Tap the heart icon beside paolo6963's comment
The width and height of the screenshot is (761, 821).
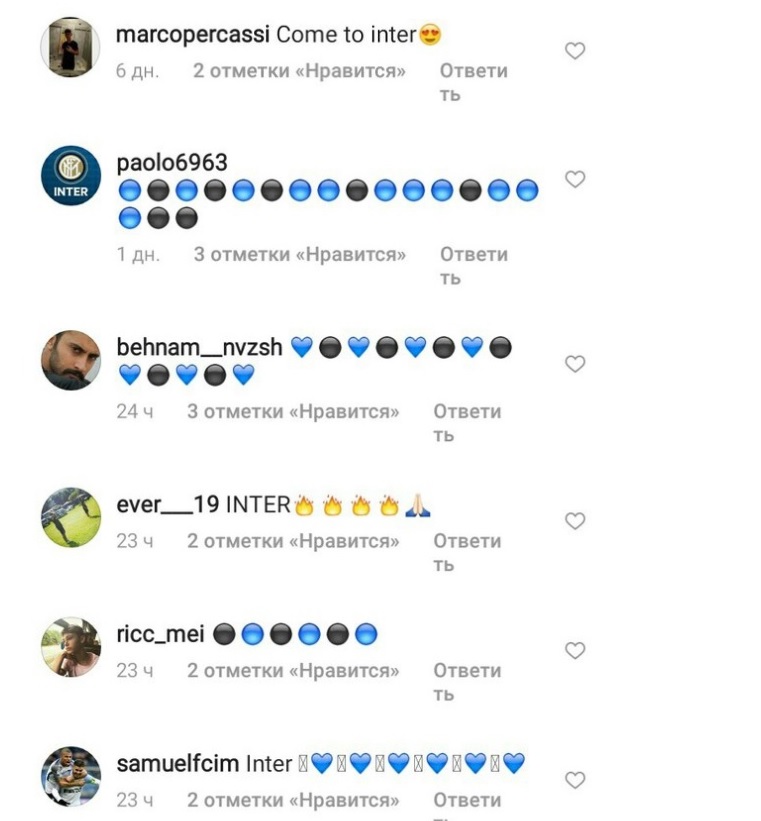pos(575,180)
